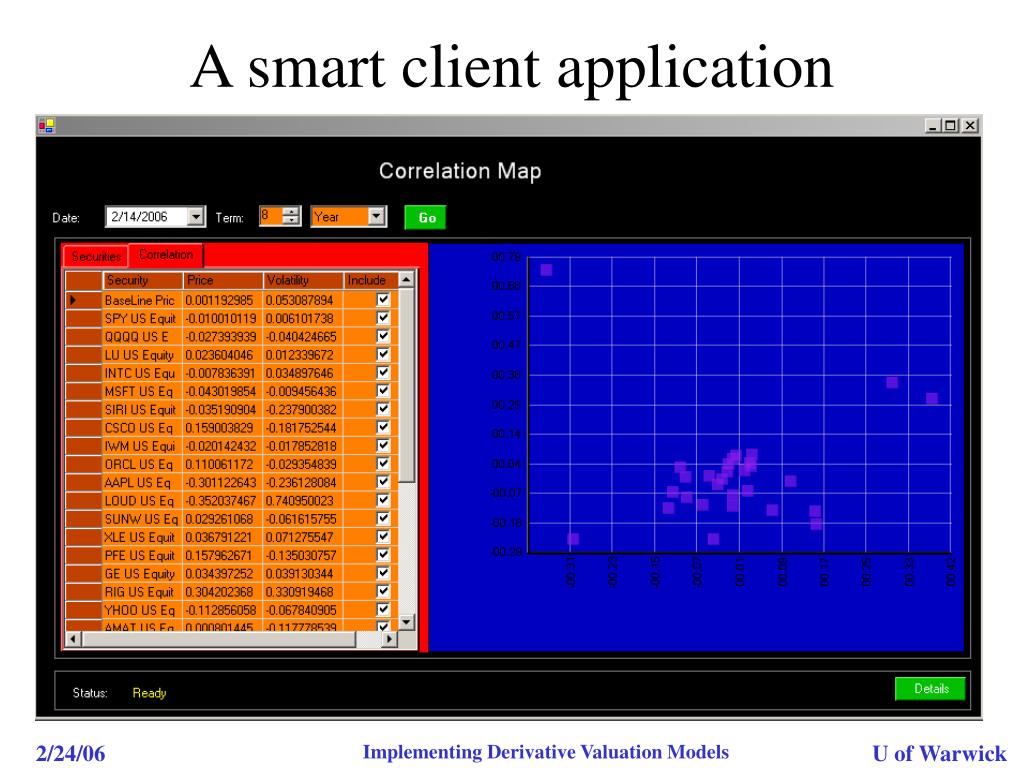The width and height of the screenshot is (1024, 768).
Task: Click the green Go button
Action: (425, 217)
